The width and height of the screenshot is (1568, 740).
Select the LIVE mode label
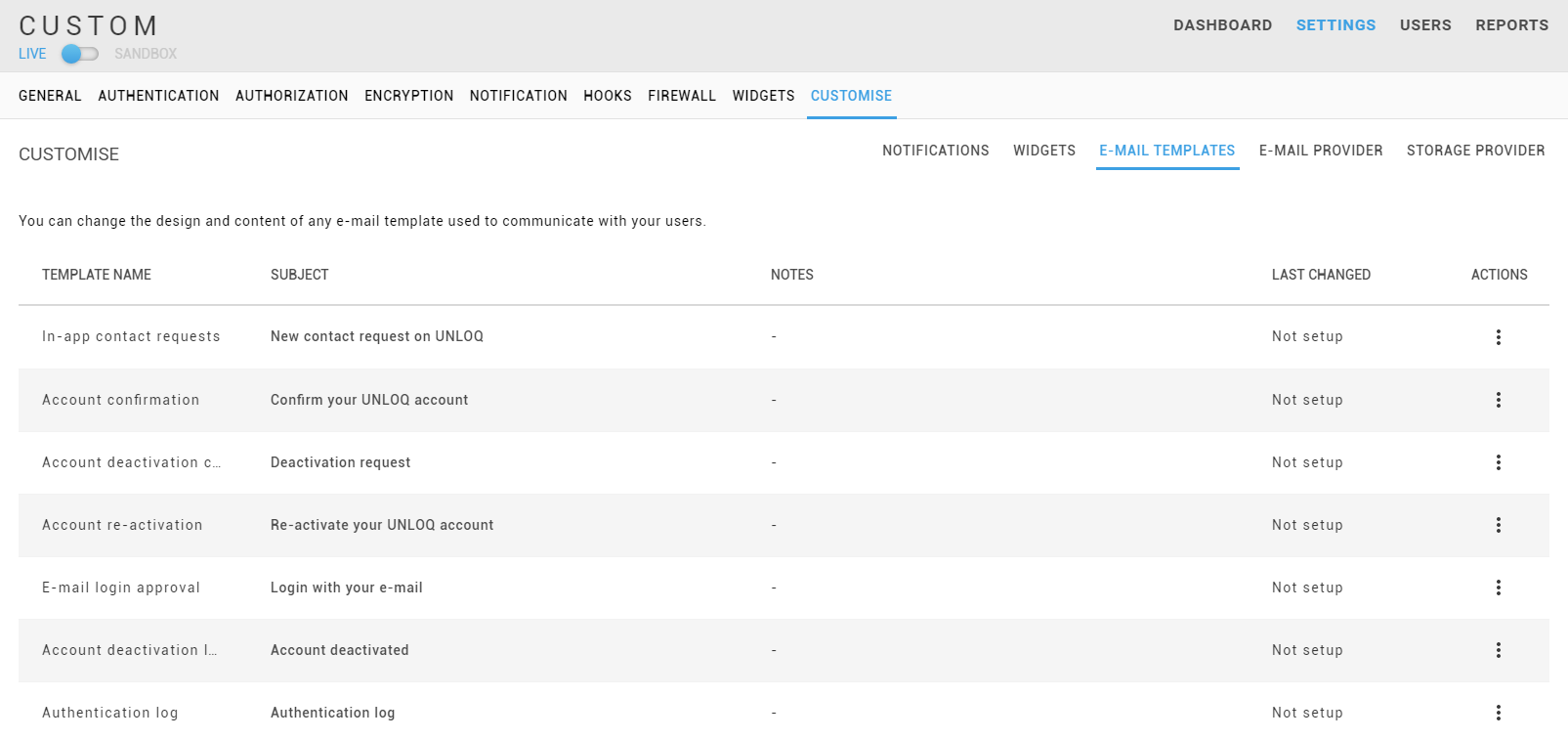32,54
